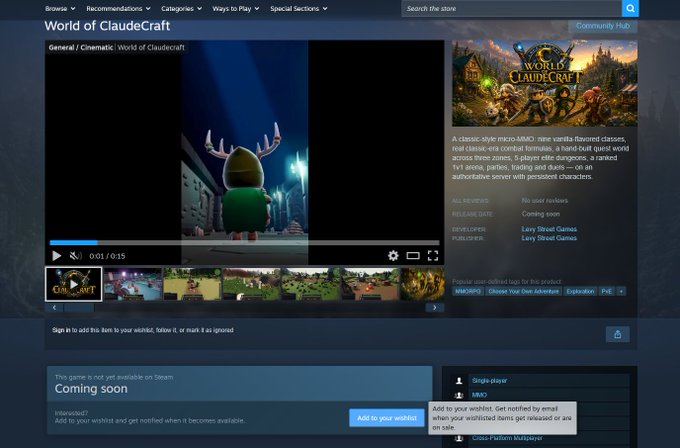
Task: Open the Single-player feature icon
Action: click(459, 381)
